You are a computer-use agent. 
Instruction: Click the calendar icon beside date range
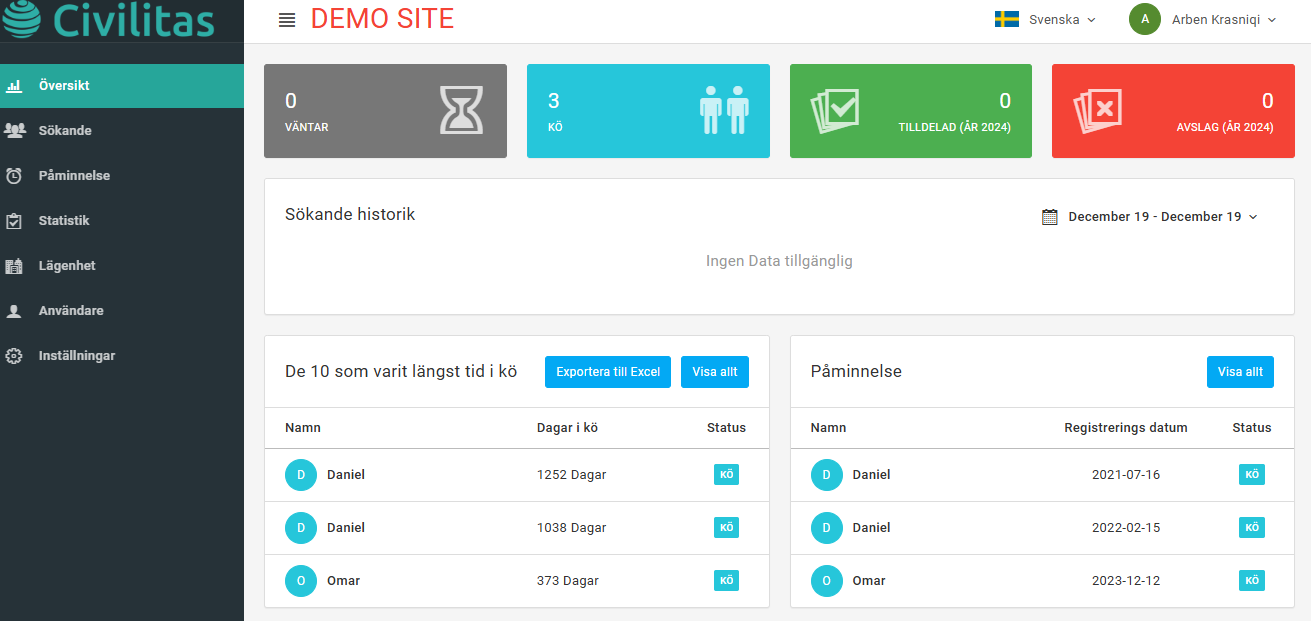pos(1049,217)
